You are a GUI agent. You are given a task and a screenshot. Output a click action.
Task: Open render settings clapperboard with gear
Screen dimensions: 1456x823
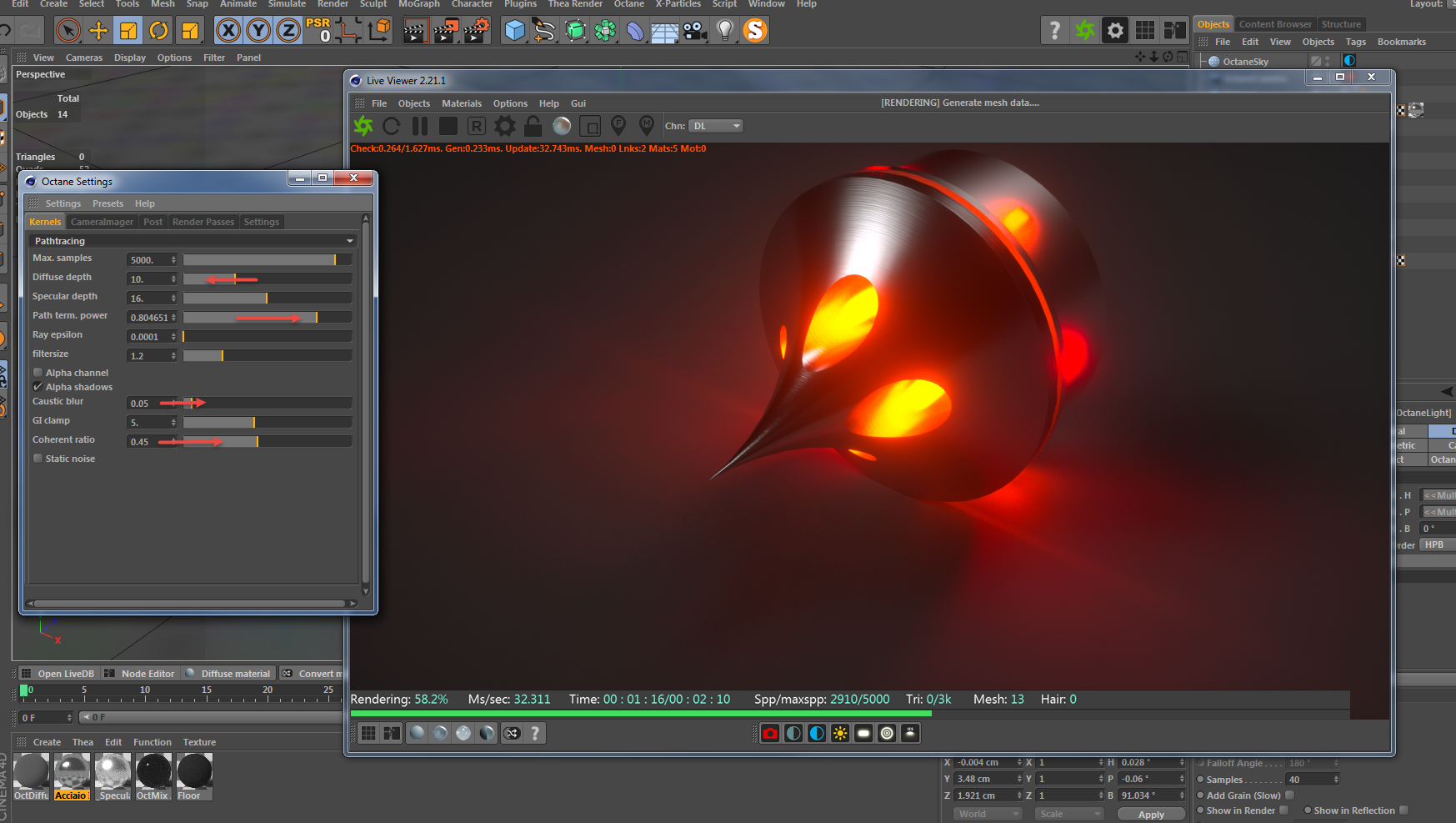tap(476, 31)
